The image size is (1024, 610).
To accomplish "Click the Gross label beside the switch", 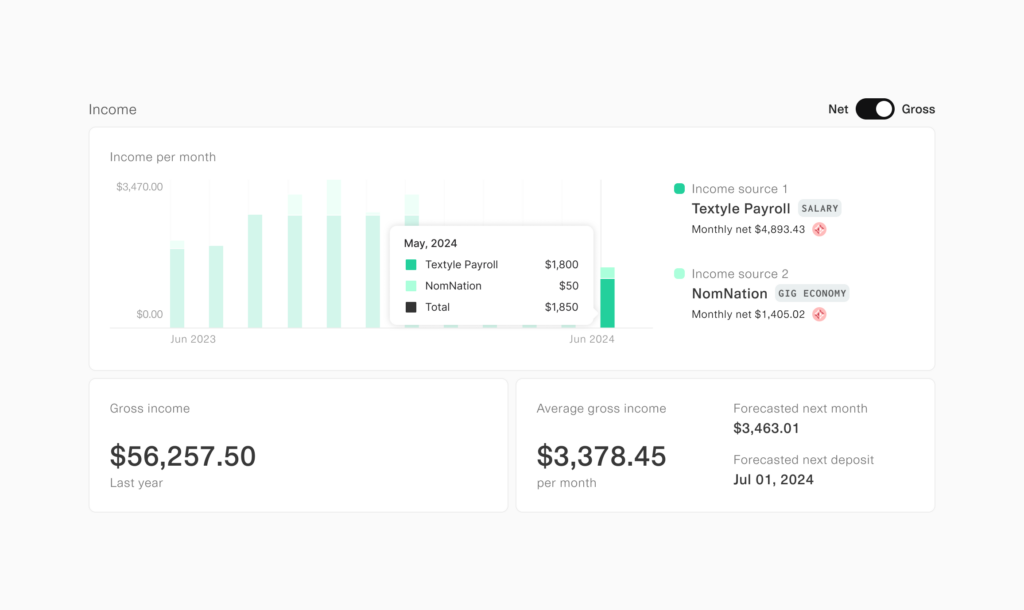I will point(918,109).
